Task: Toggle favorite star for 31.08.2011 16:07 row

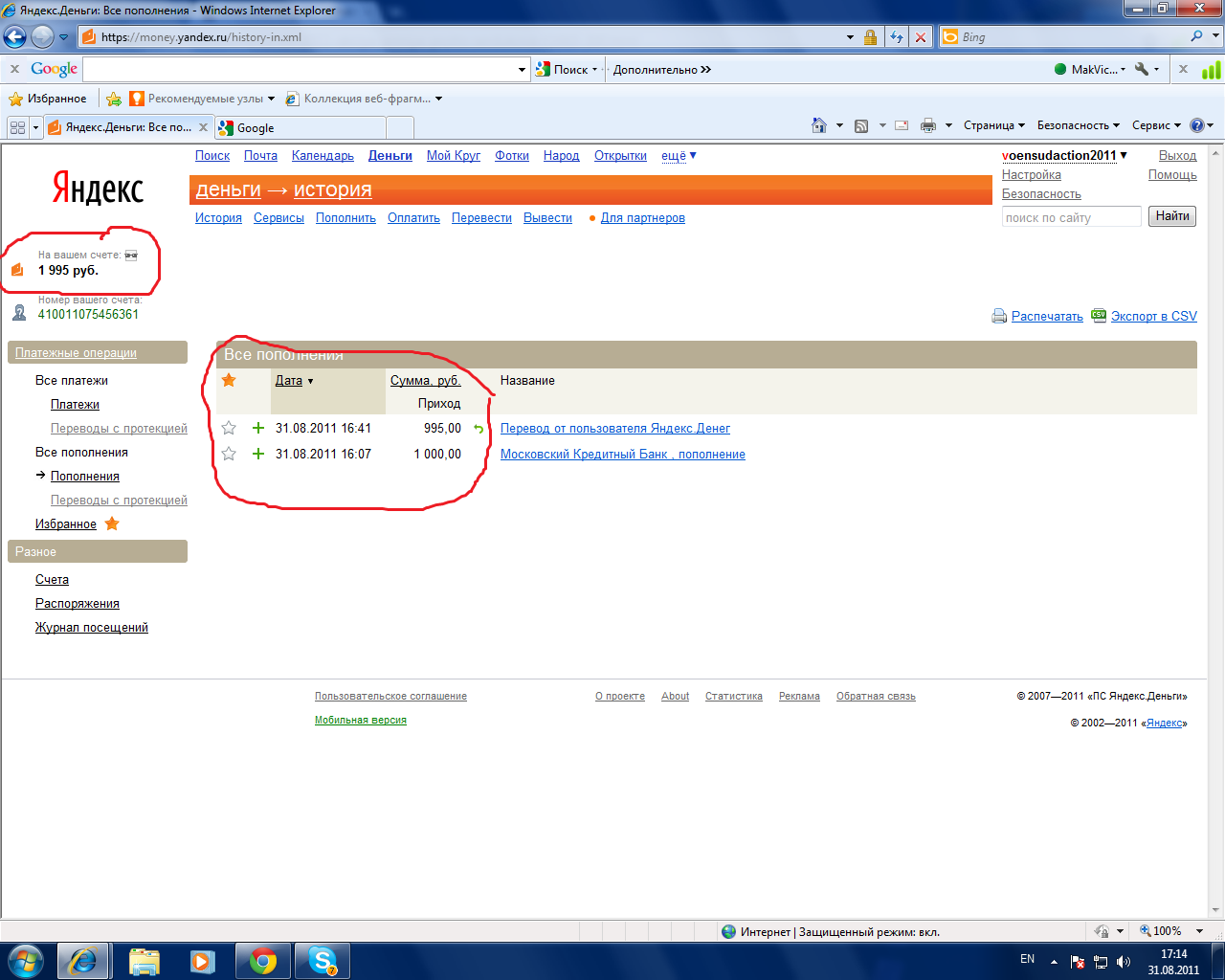Action: point(229,454)
